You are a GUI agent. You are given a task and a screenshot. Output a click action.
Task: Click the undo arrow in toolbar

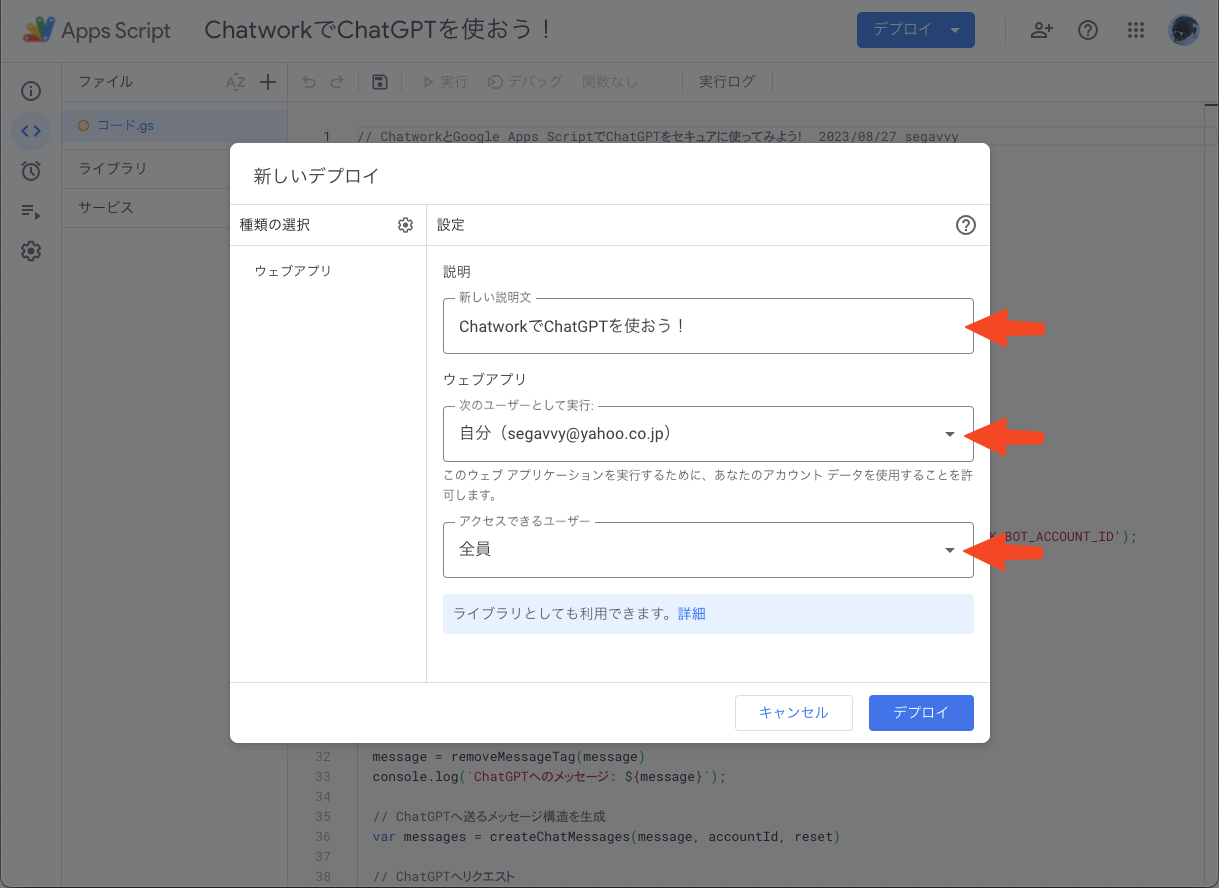point(309,82)
